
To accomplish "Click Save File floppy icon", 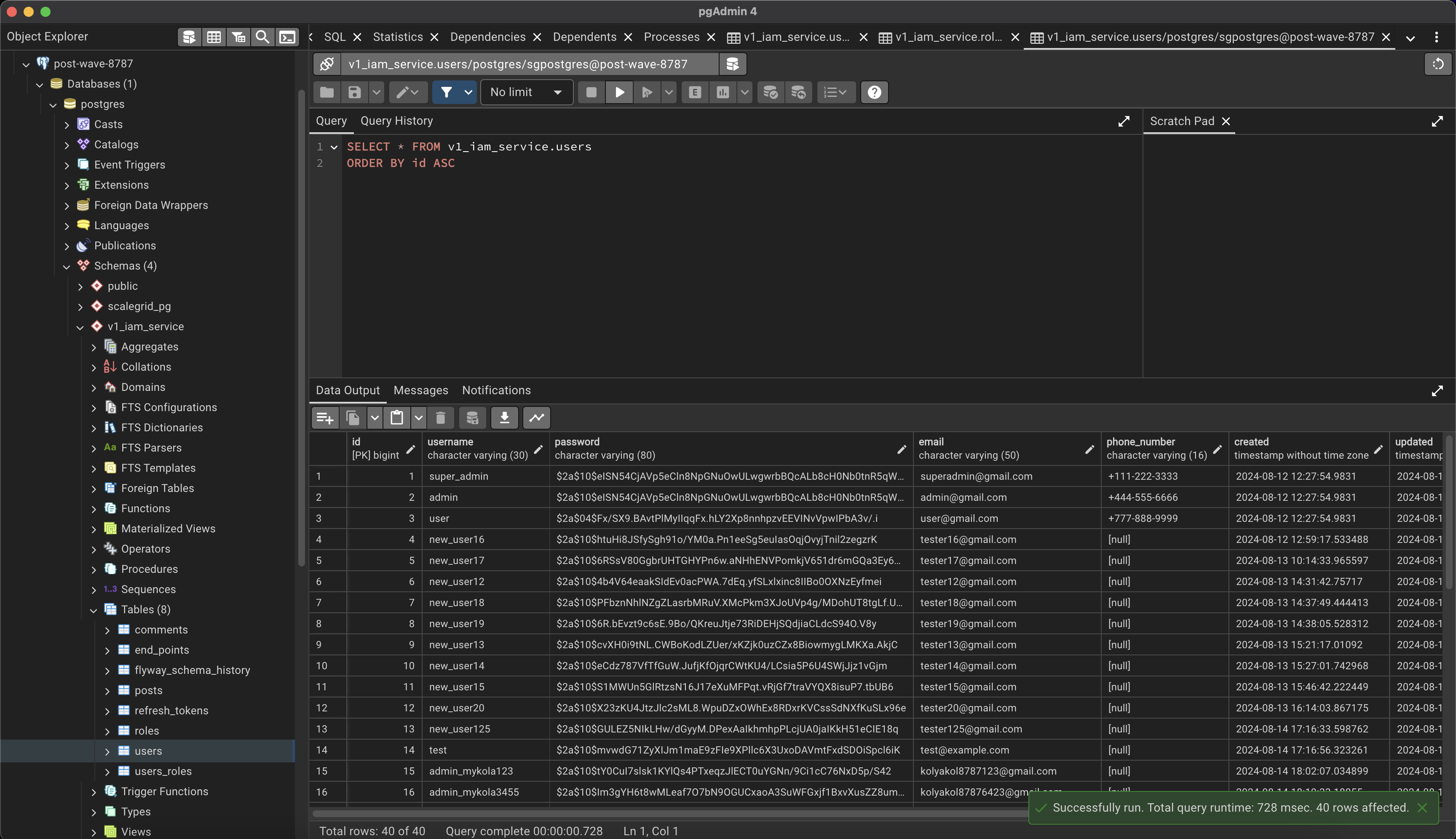I will [x=354, y=92].
